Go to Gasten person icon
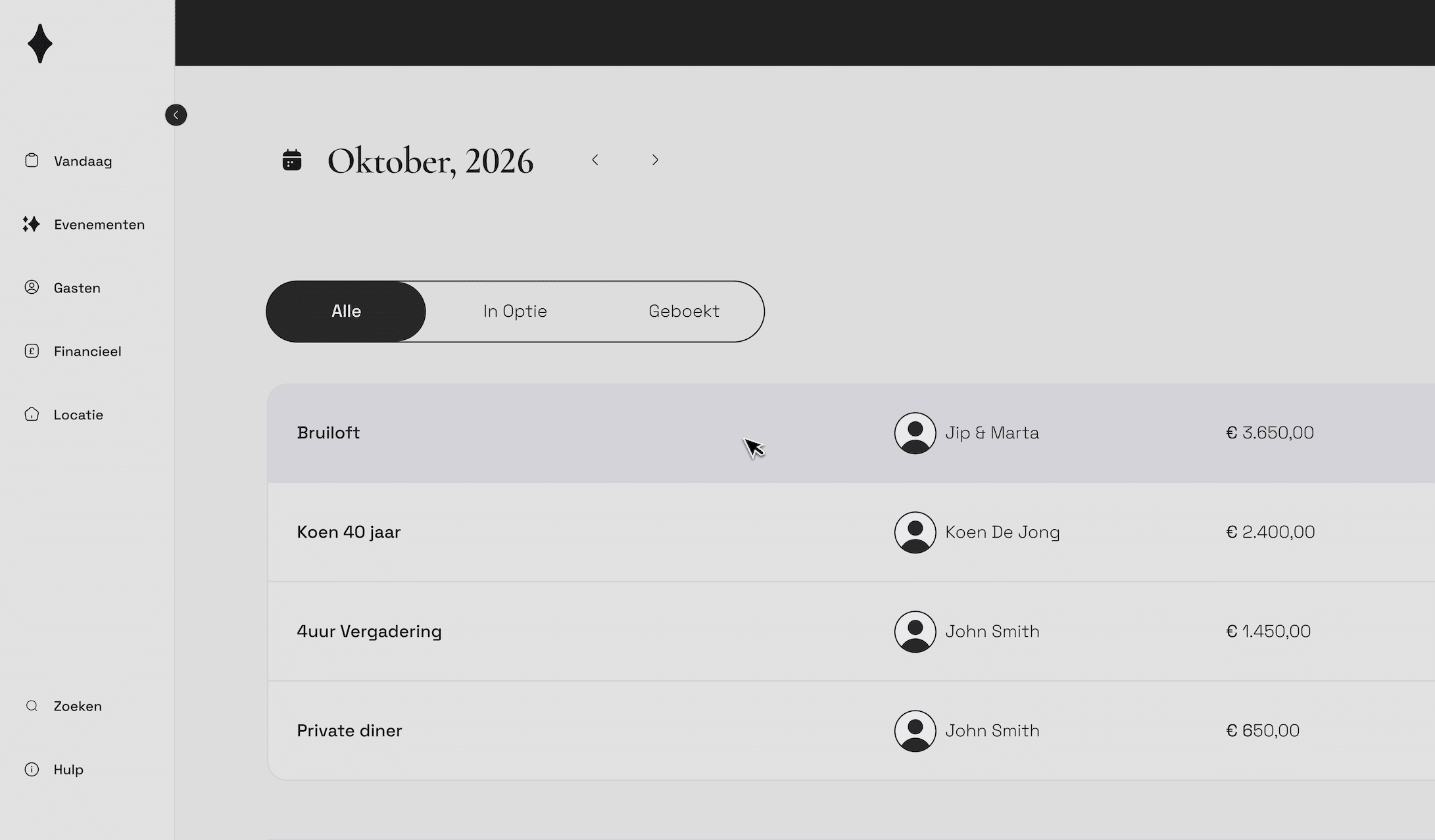The height and width of the screenshot is (840, 1435). [x=32, y=287]
